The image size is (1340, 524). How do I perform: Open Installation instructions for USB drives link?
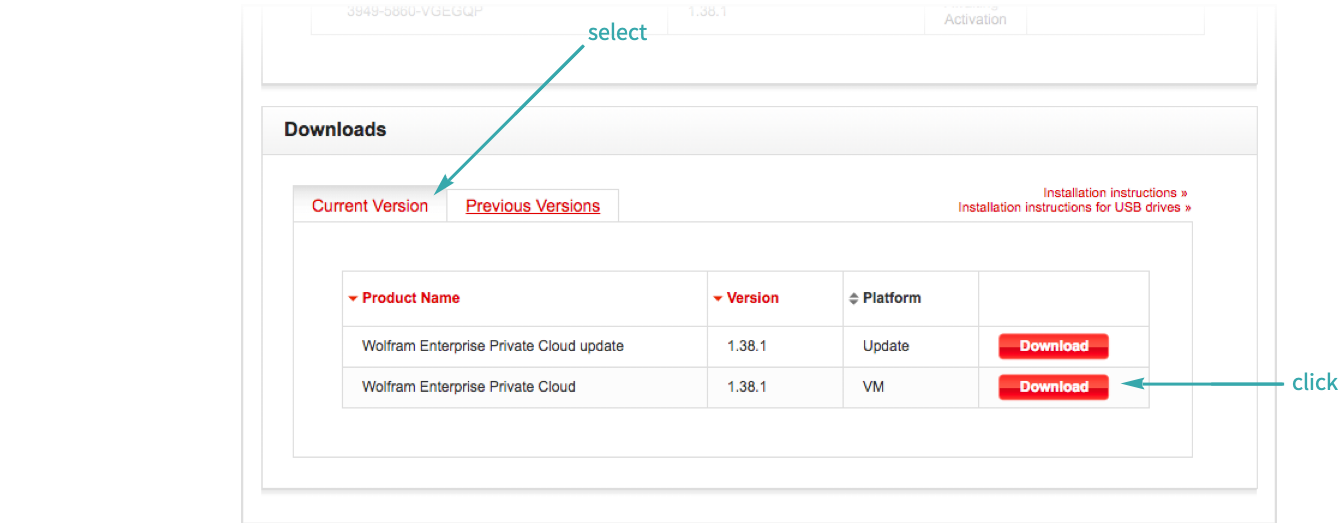(1074, 208)
